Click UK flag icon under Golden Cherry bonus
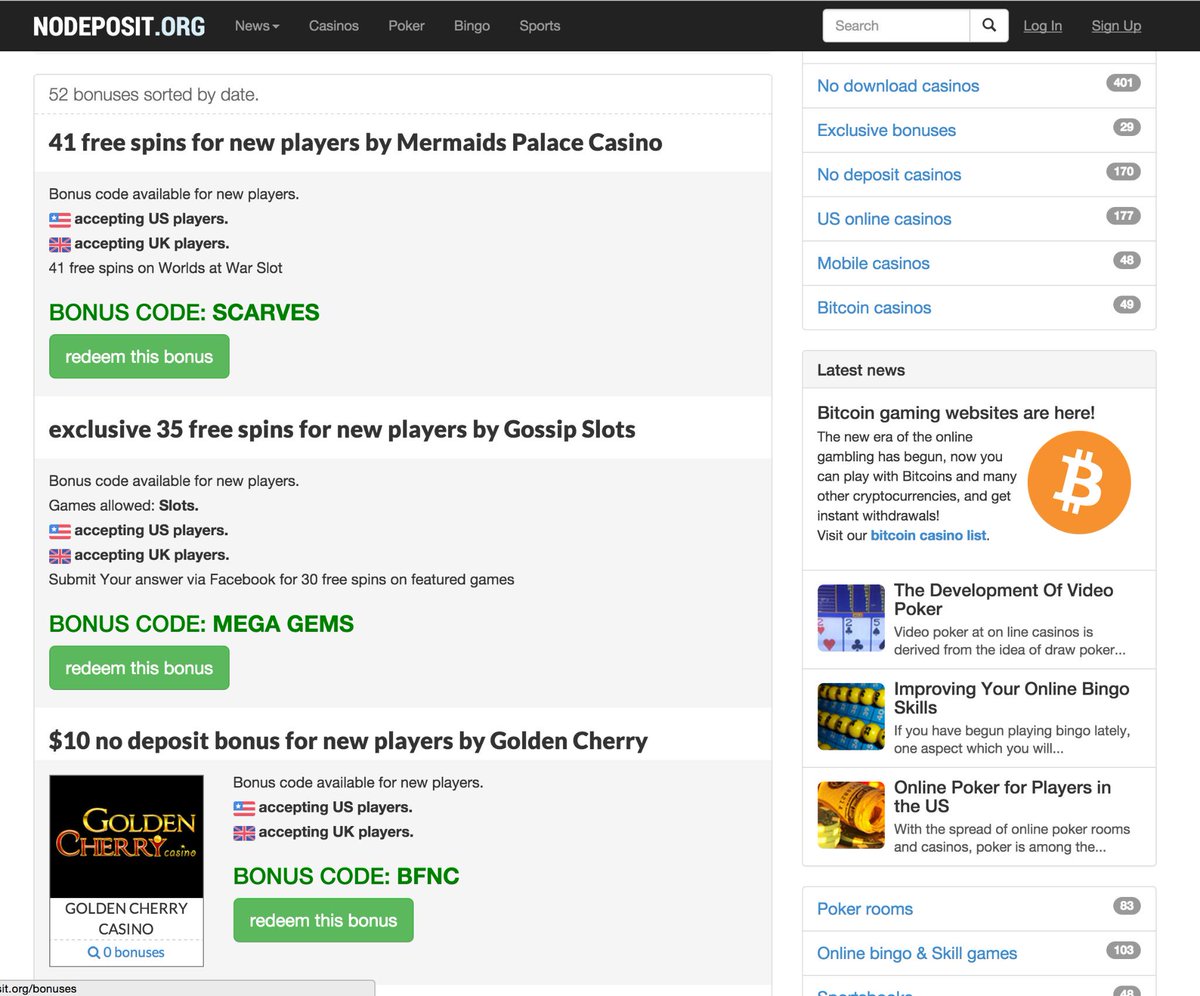 coord(244,833)
